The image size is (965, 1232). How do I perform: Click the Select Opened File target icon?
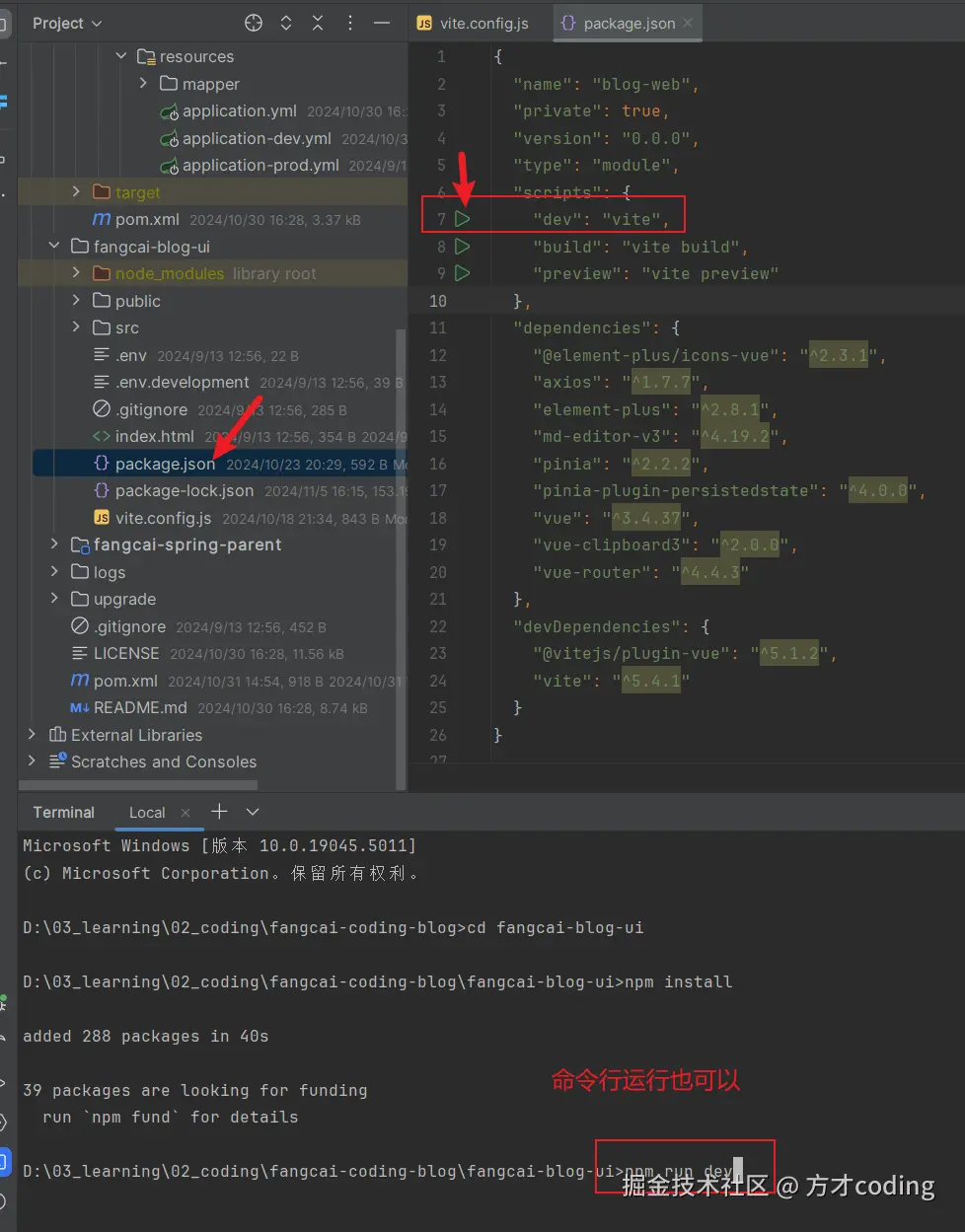coord(254,23)
